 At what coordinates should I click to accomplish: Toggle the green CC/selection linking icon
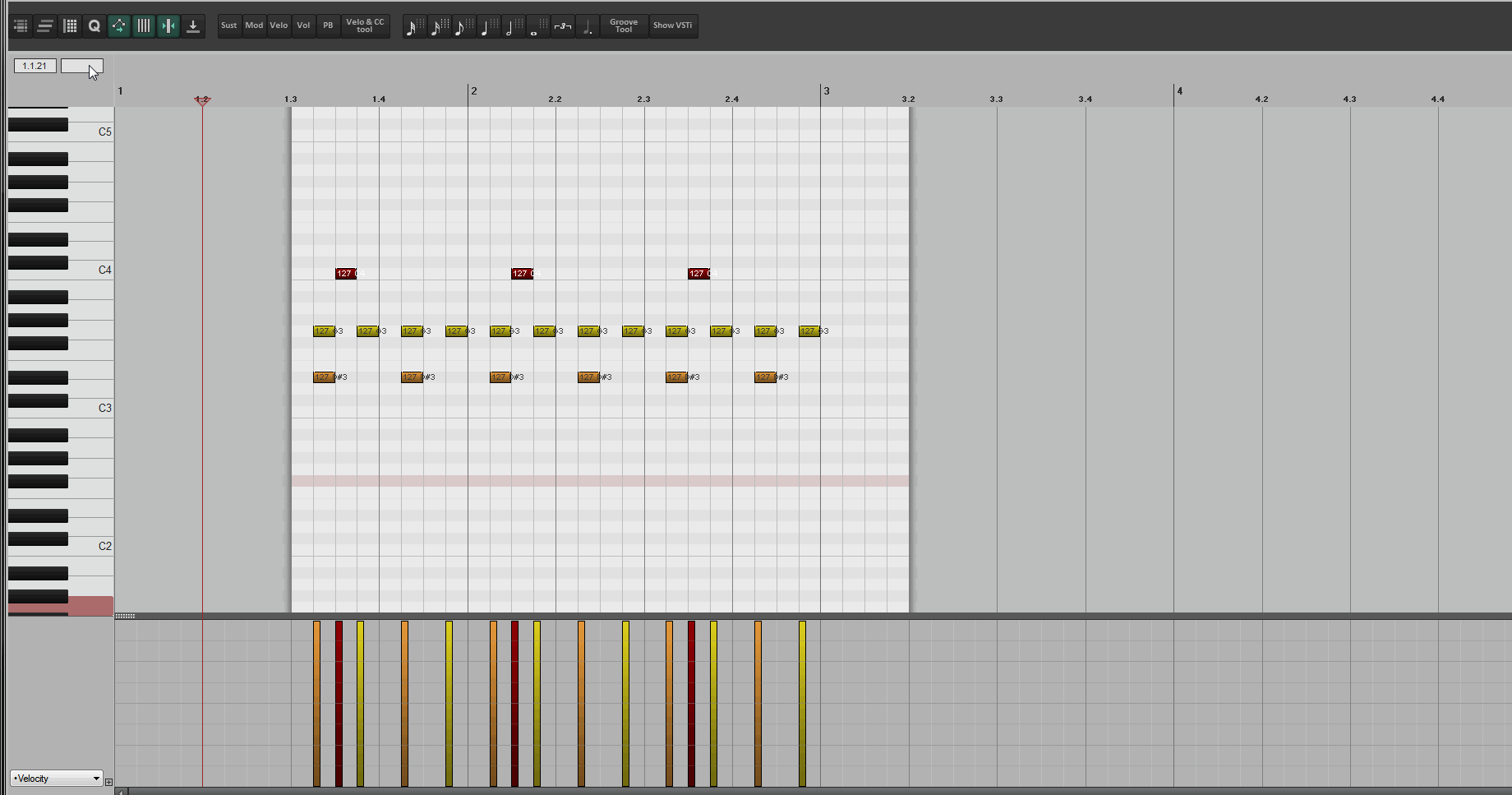119,26
